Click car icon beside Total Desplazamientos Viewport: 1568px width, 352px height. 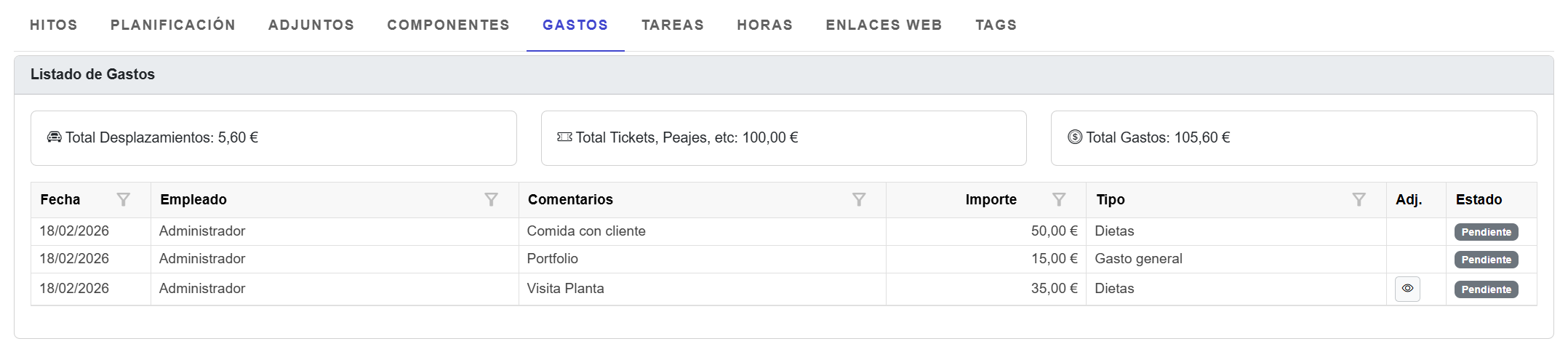coord(55,137)
